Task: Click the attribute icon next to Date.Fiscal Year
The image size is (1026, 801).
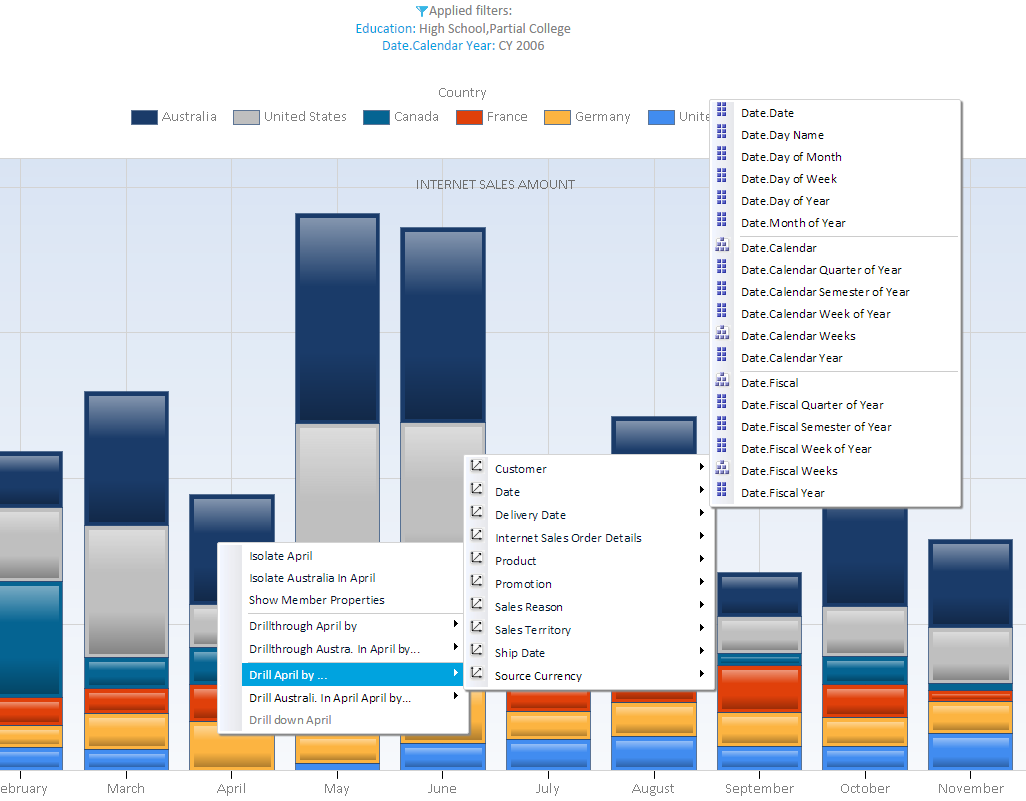Action: pyautogui.click(x=721, y=490)
